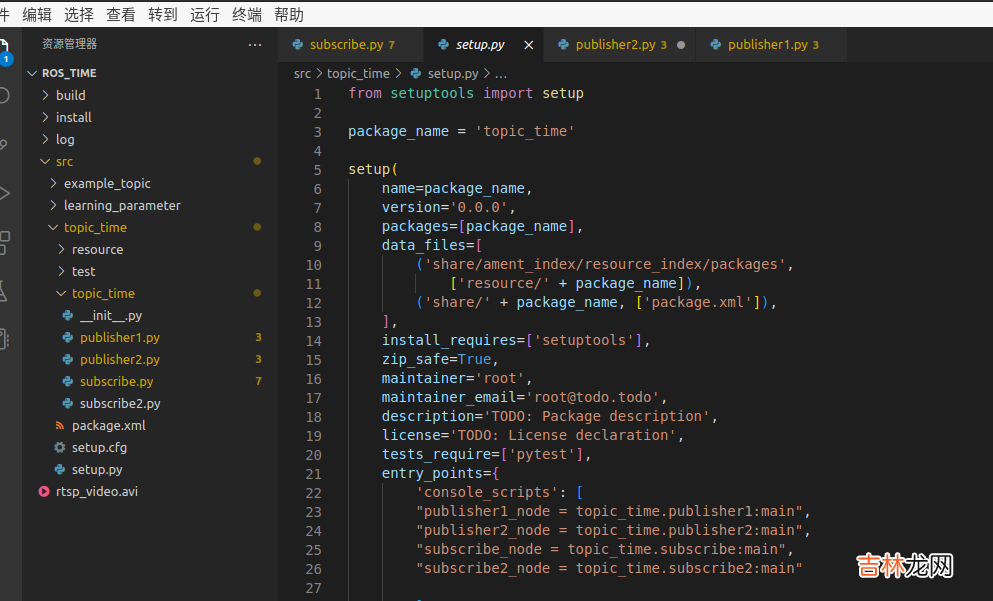Viewport: 993px width, 601px height.
Task: Expand the learning_parameter folder
Action: [x=122, y=205]
